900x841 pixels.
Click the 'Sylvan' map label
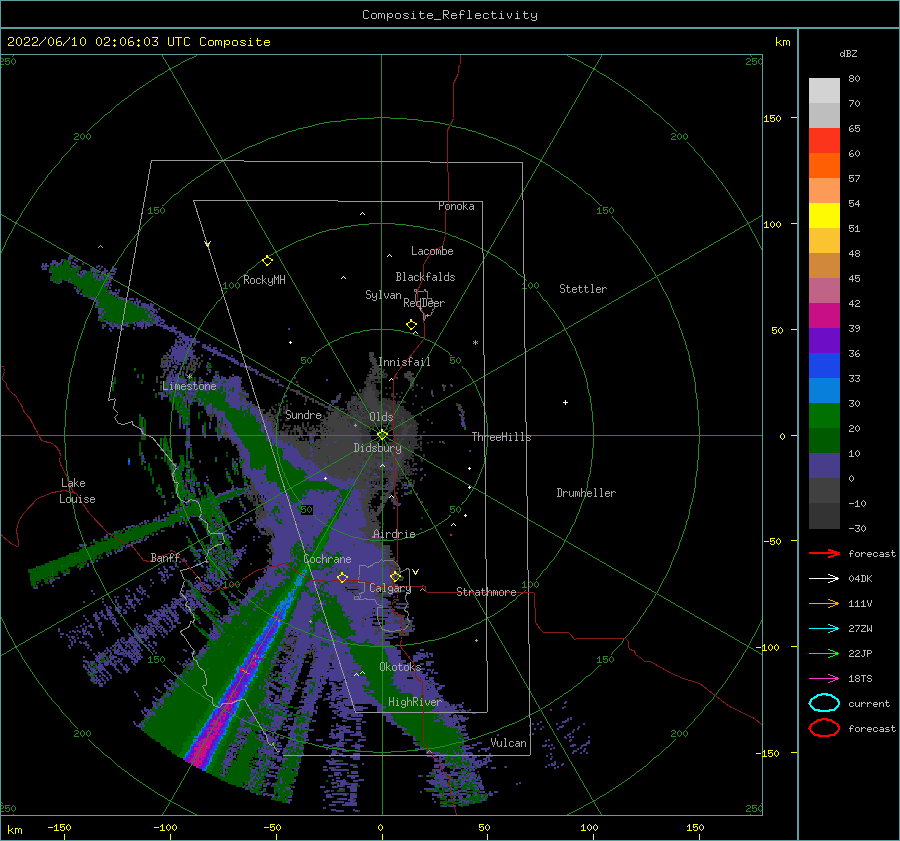click(x=383, y=295)
